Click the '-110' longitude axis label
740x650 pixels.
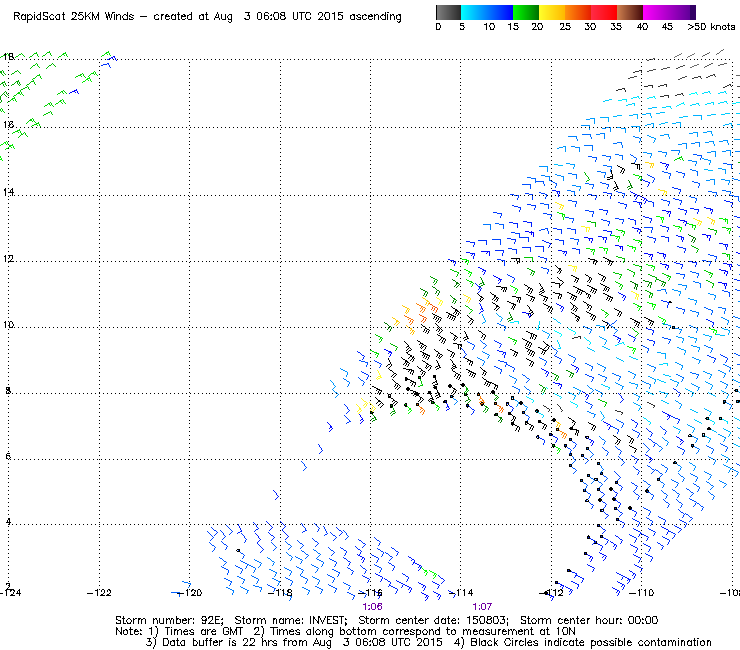(x=642, y=593)
